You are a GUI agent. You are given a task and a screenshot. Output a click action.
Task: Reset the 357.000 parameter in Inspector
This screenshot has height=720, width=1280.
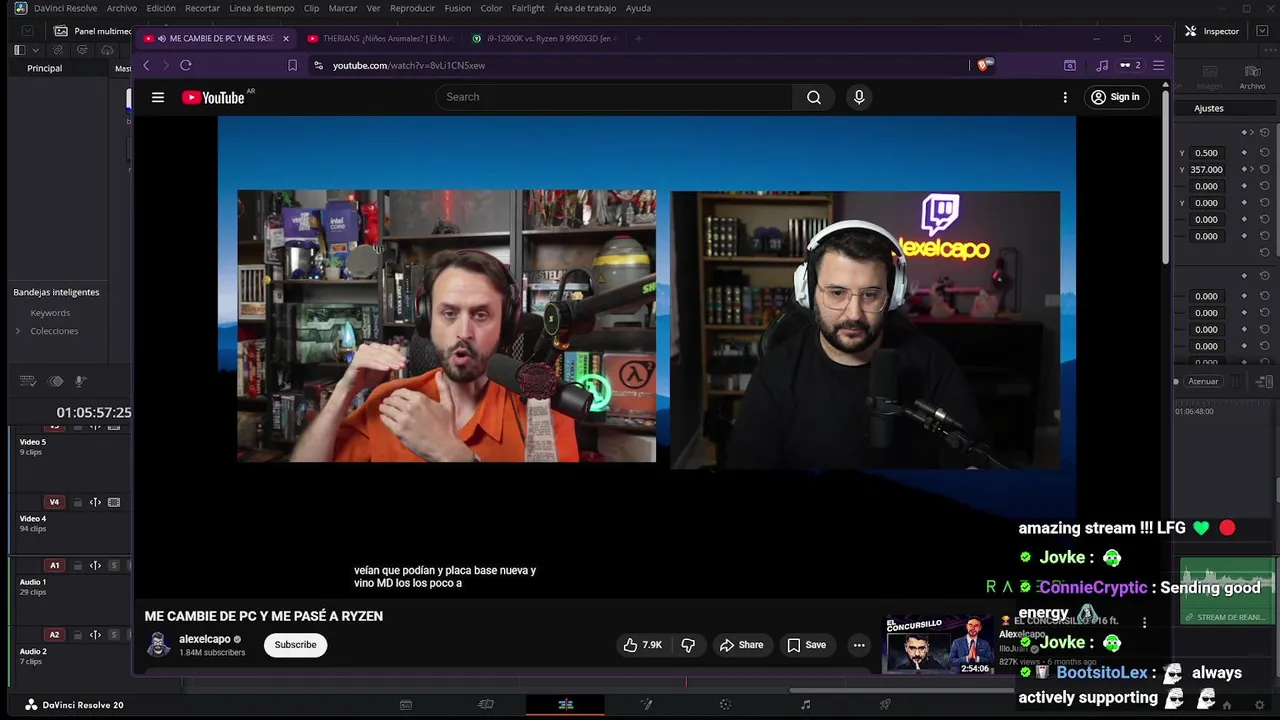coord(1265,169)
